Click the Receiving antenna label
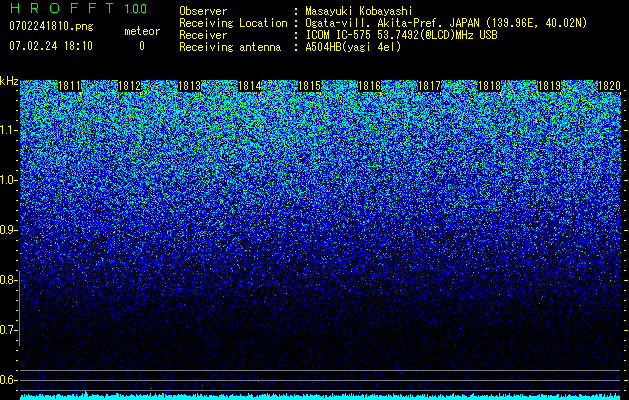 tap(230, 47)
